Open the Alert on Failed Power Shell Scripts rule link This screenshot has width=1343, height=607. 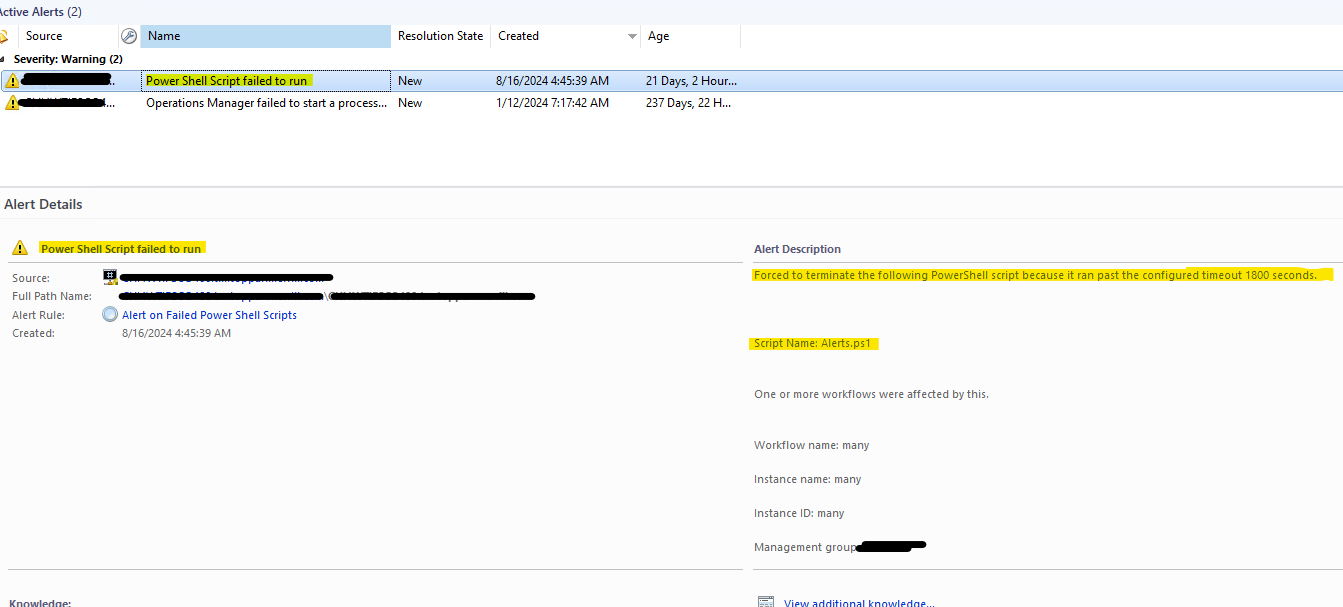tap(210, 314)
